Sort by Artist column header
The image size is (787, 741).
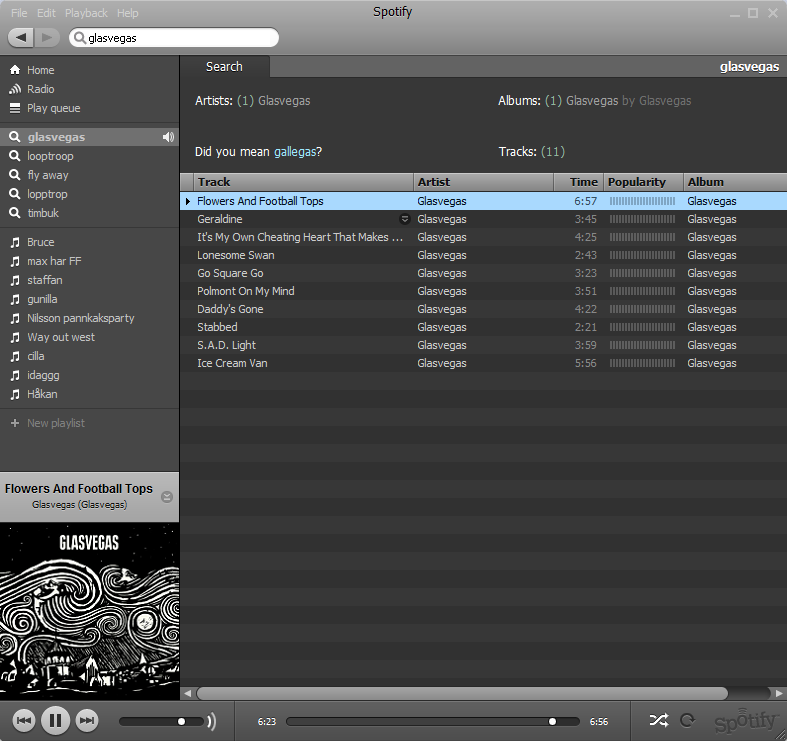coord(483,182)
